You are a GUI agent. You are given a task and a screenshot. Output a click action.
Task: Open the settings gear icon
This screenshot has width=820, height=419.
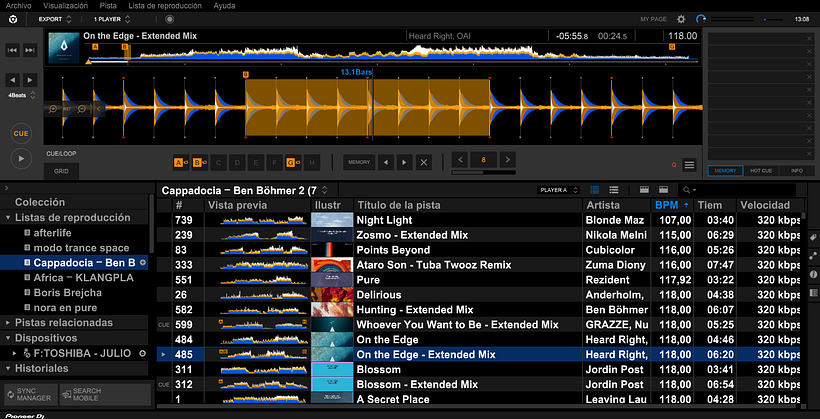pos(681,19)
